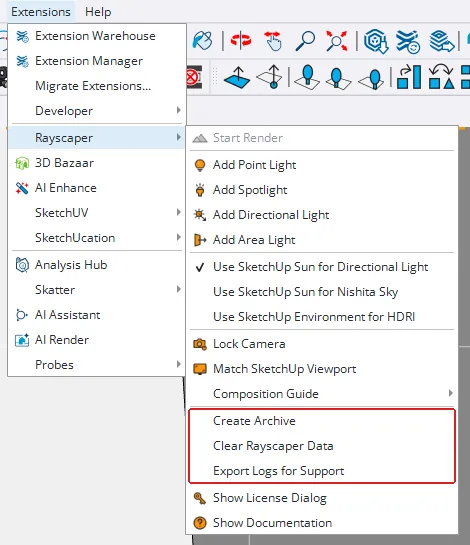Click the third blue pin-on-plane icon
Screen dimensions: 470x545
click(371, 79)
